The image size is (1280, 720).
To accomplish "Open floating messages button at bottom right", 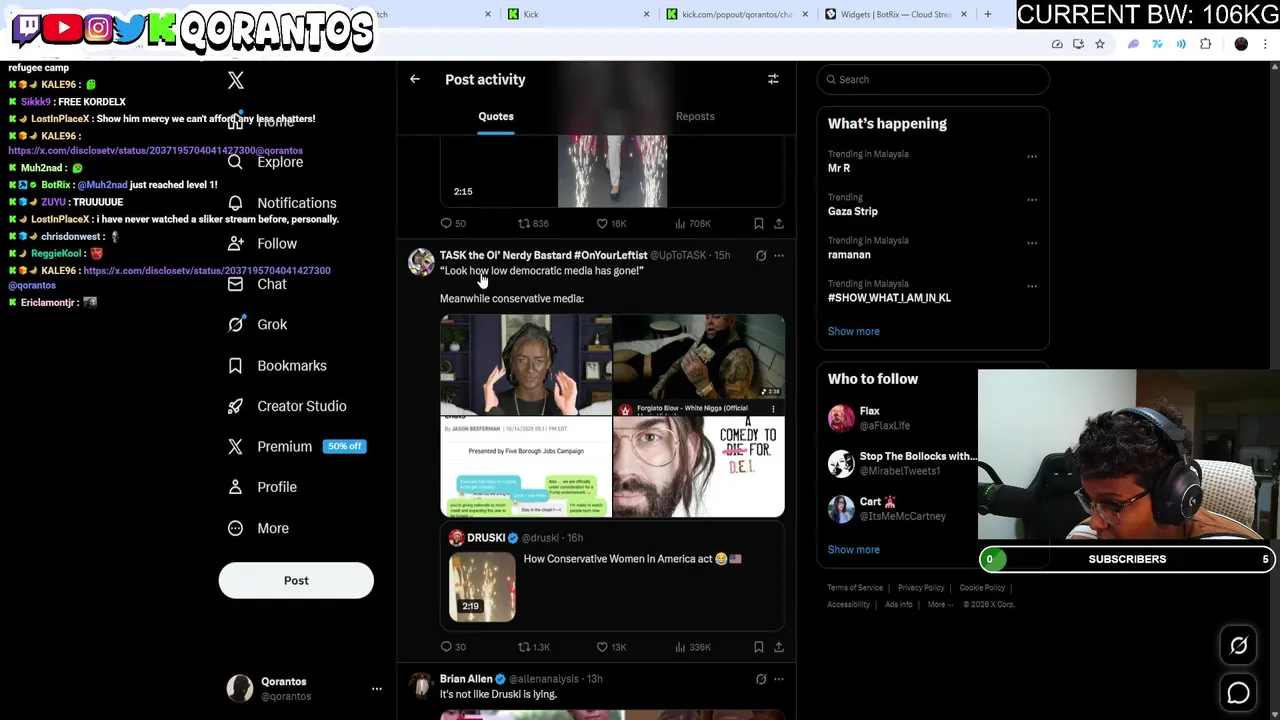I will pos(1238,692).
